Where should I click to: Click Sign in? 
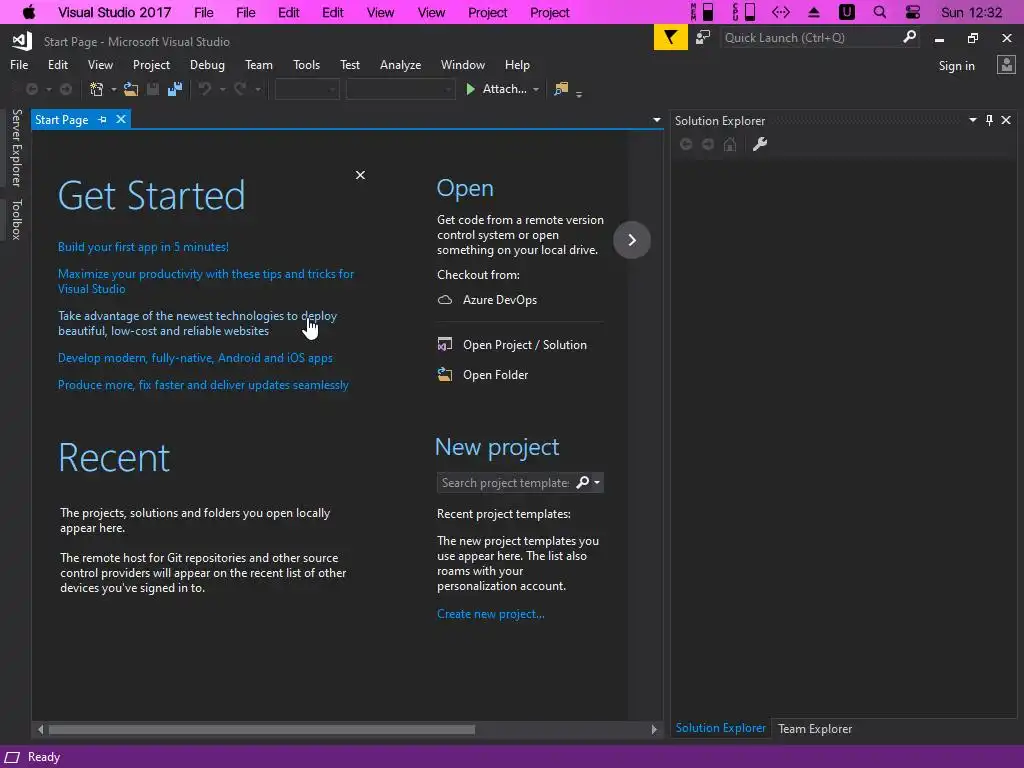click(x=956, y=65)
